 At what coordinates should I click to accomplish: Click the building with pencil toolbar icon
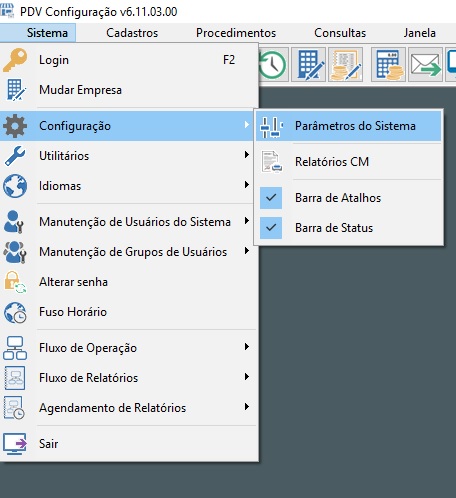tap(309, 65)
